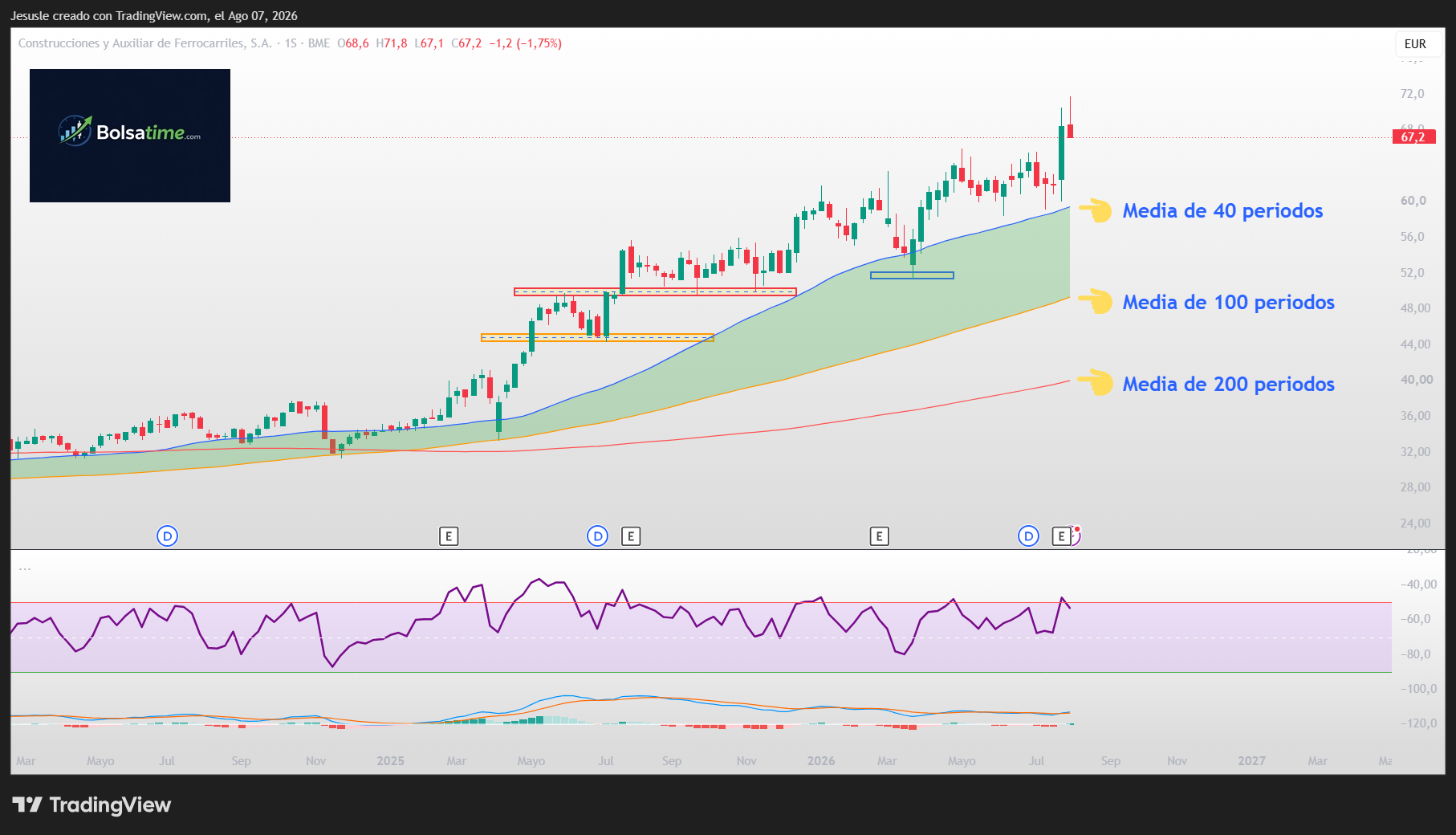The height and width of the screenshot is (835, 1456).
Task: Click the 72,0 price axis label
Action: point(1412,94)
